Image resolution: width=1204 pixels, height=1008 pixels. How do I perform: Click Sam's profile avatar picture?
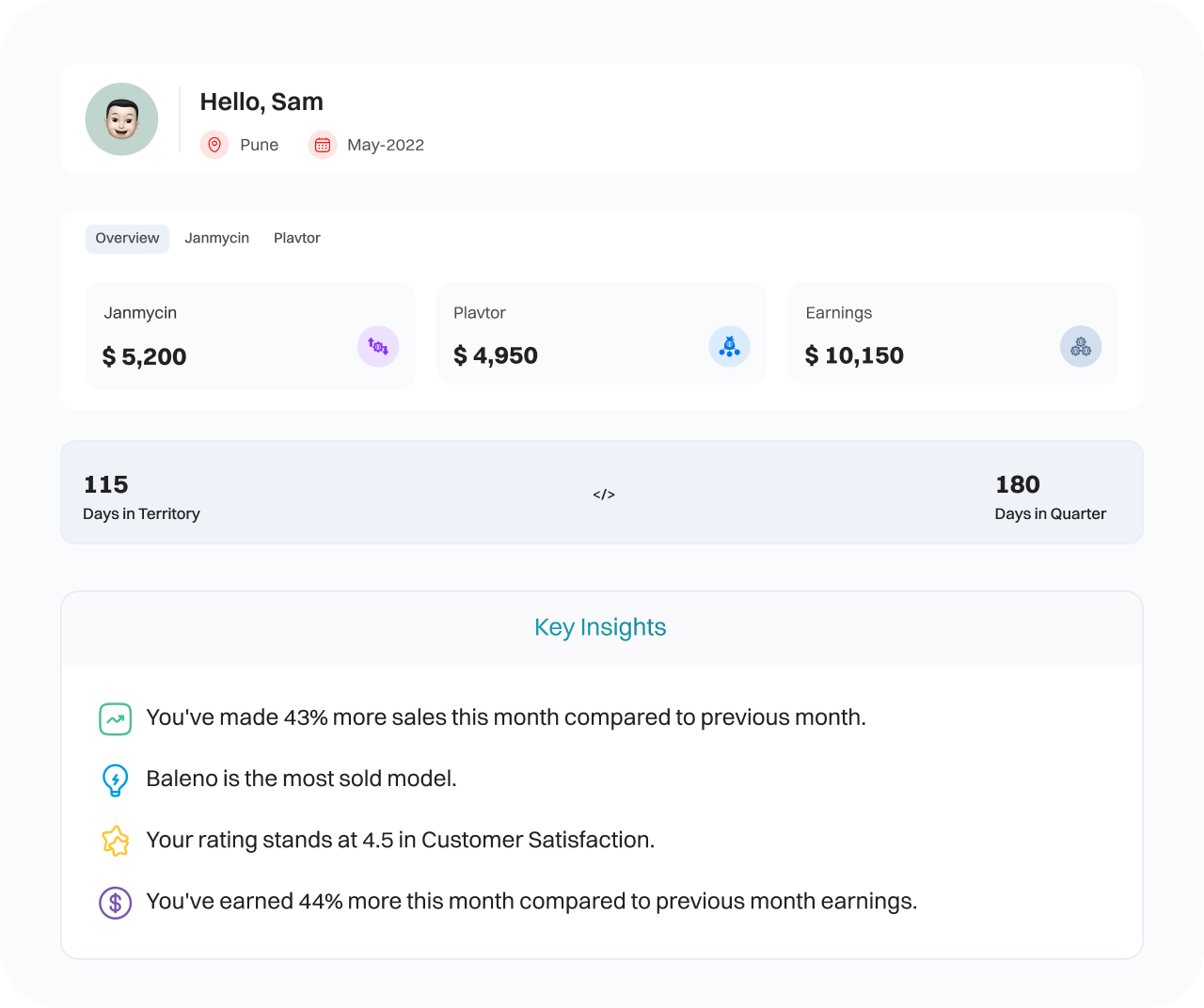(x=121, y=119)
